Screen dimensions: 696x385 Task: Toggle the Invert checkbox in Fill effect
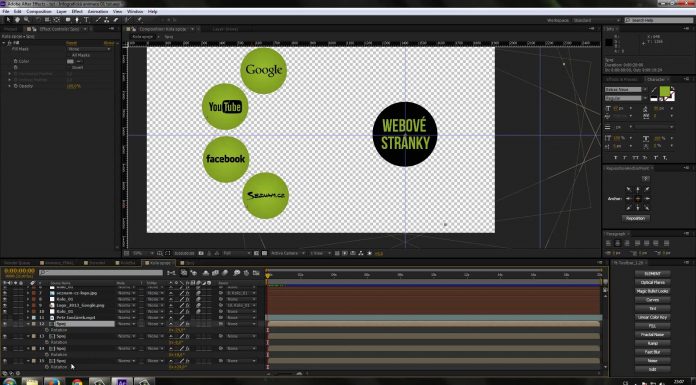click(x=68, y=67)
